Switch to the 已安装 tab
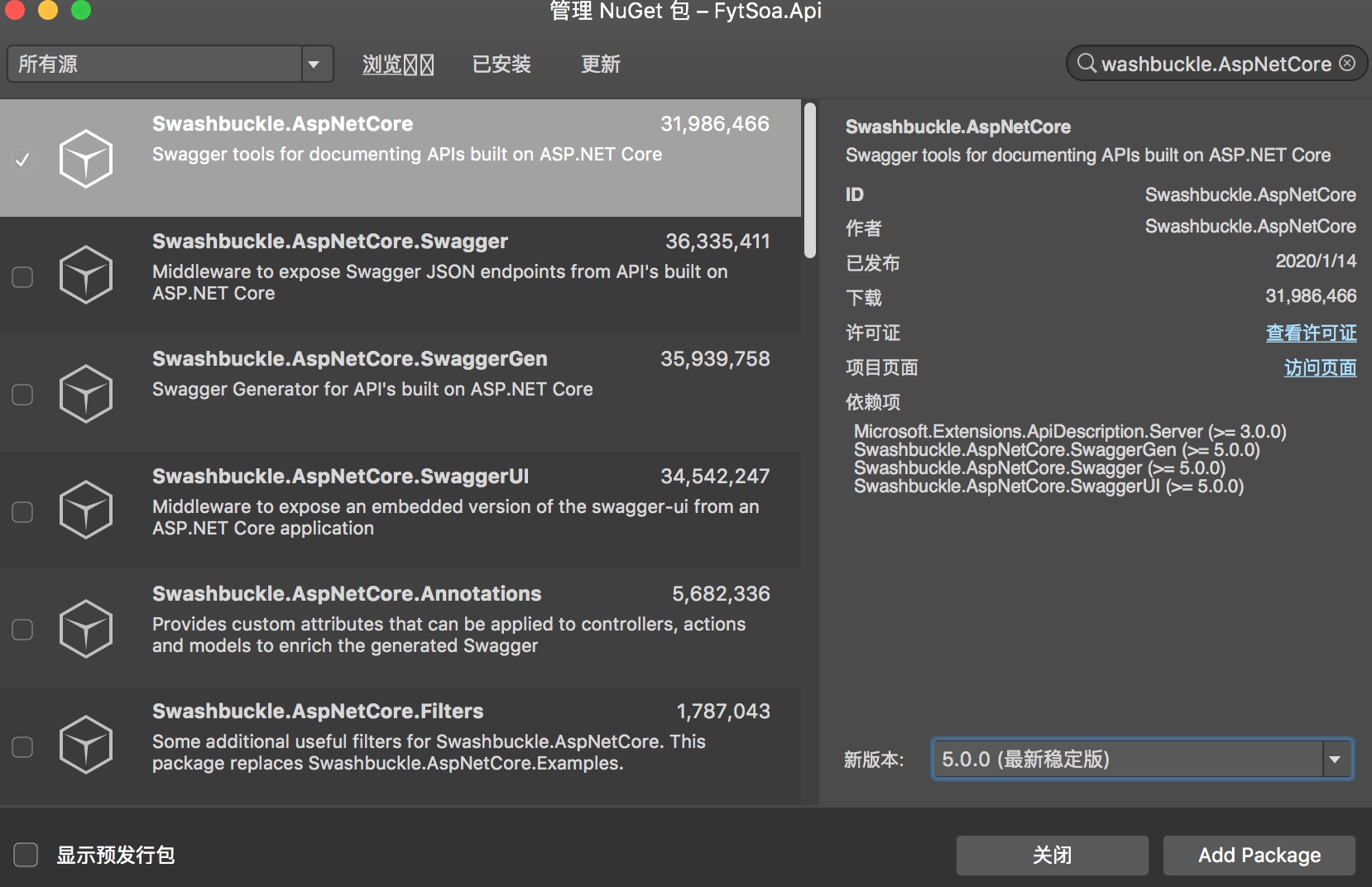Viewport: 1372px width, 887px height. pos(501,65)
